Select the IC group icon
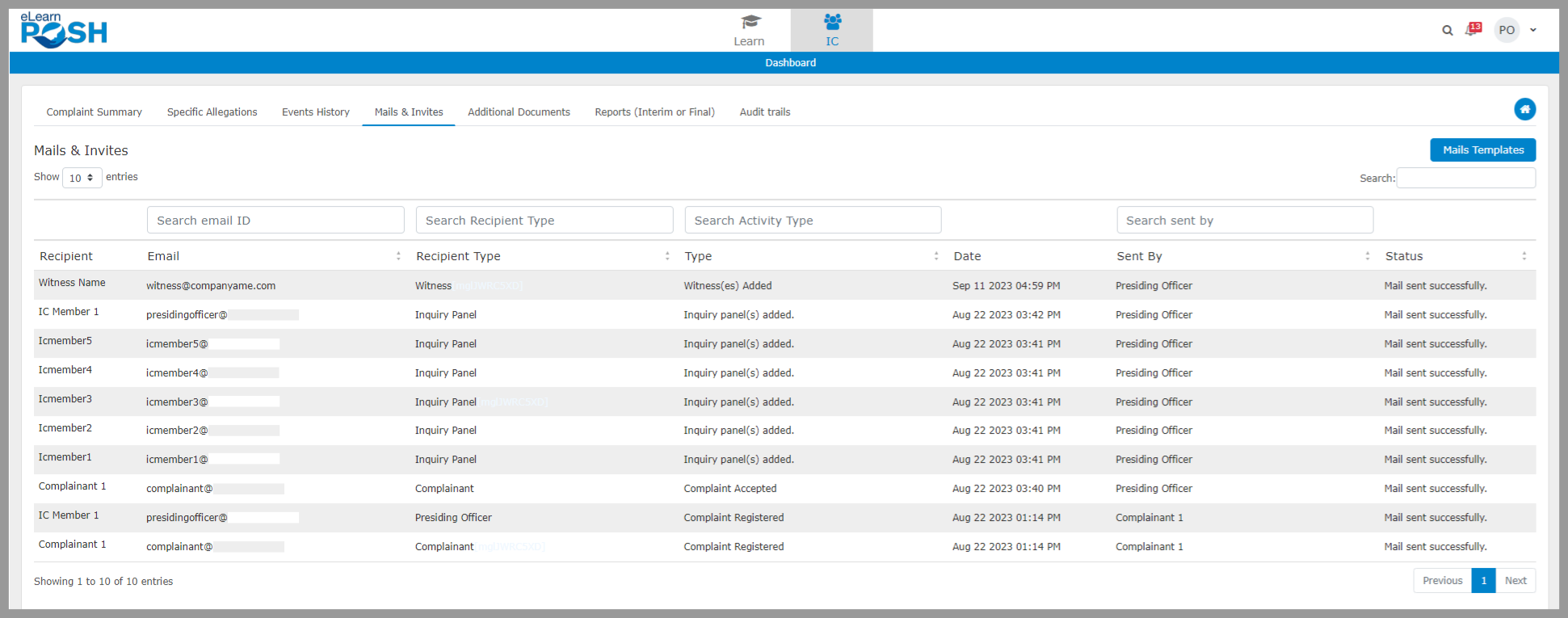The width and height of the screenshot is (1568, 618). pos(832,22)
